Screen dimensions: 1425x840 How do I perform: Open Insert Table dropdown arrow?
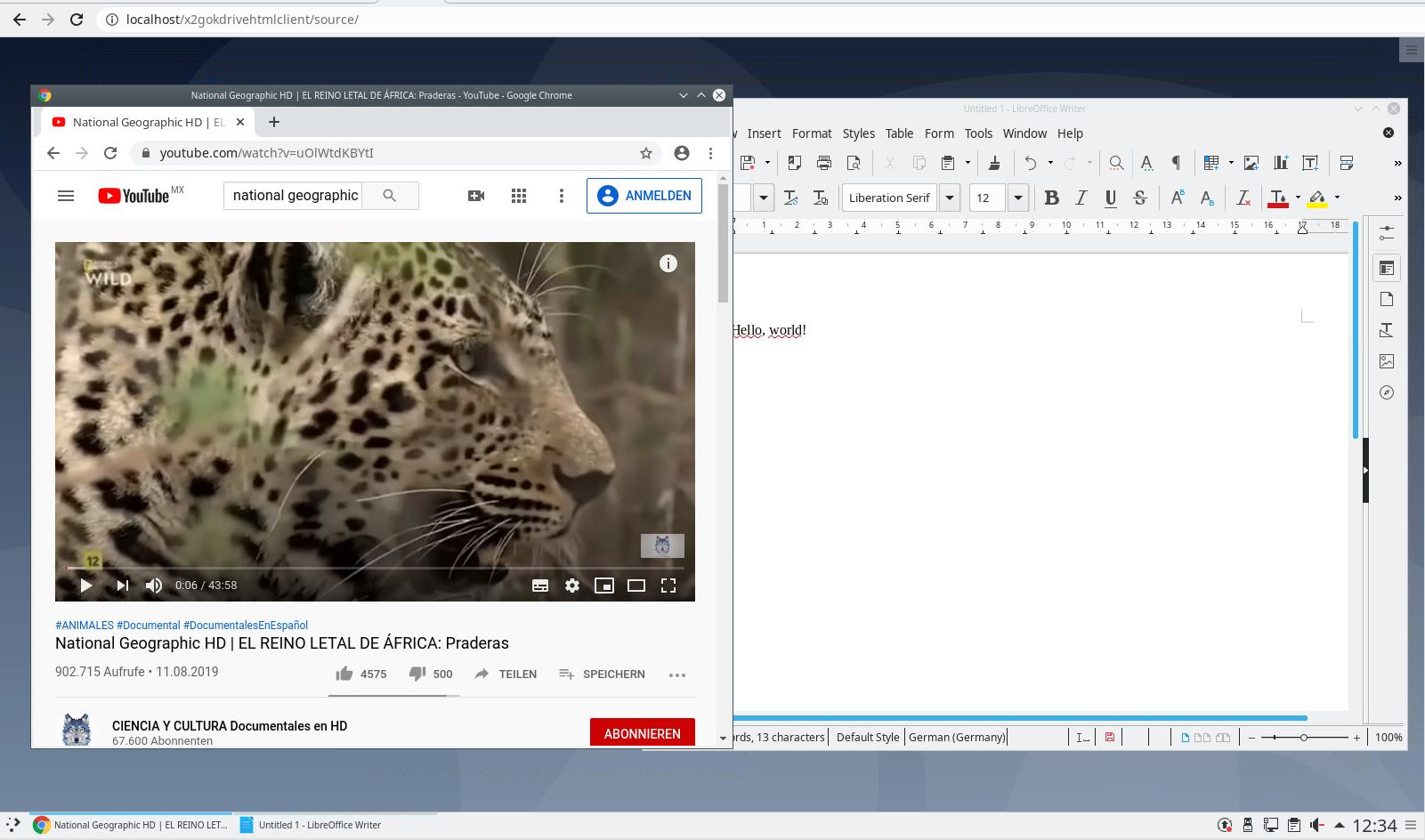pos(1231,163)
